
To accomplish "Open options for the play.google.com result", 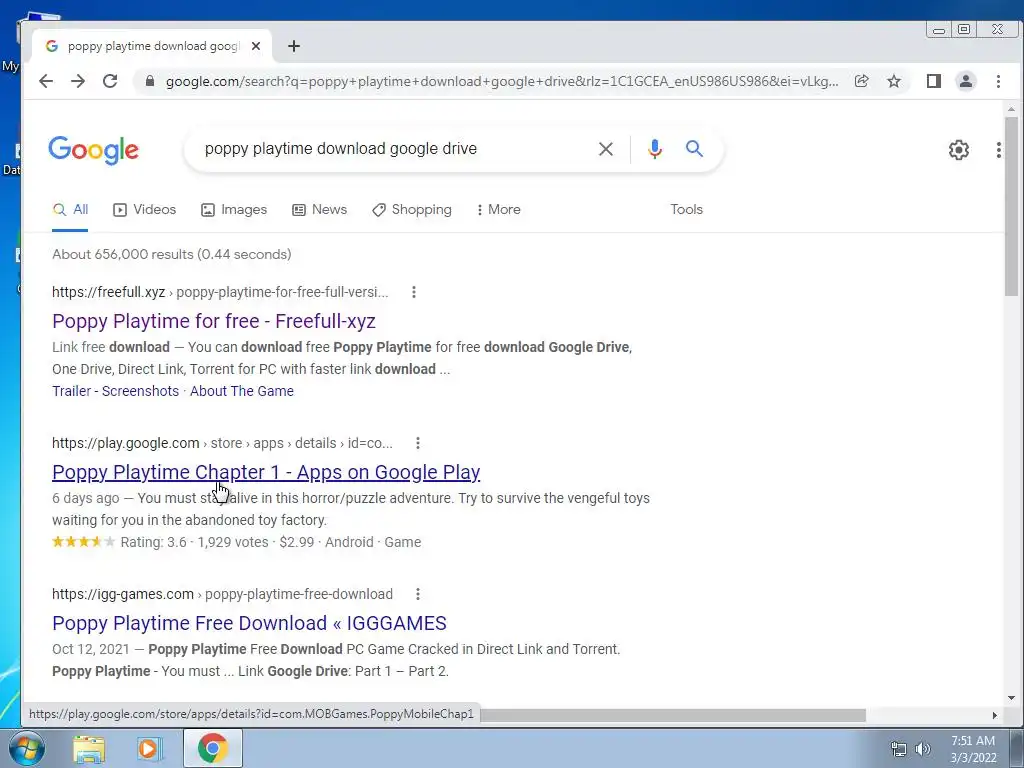I will pos(418,443).
